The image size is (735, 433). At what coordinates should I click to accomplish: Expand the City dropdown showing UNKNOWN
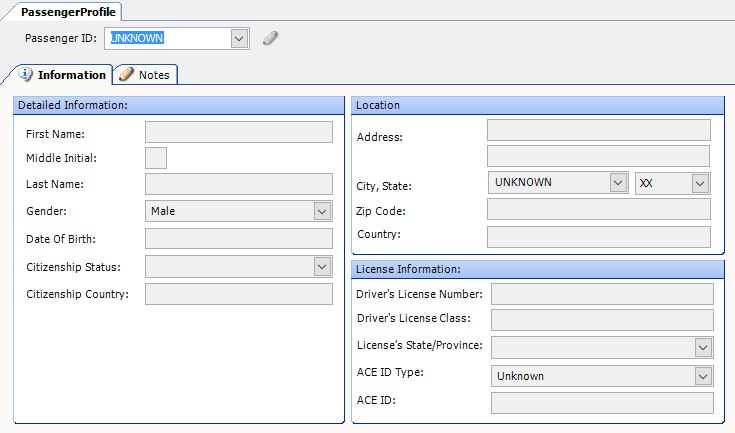point(617,183)
